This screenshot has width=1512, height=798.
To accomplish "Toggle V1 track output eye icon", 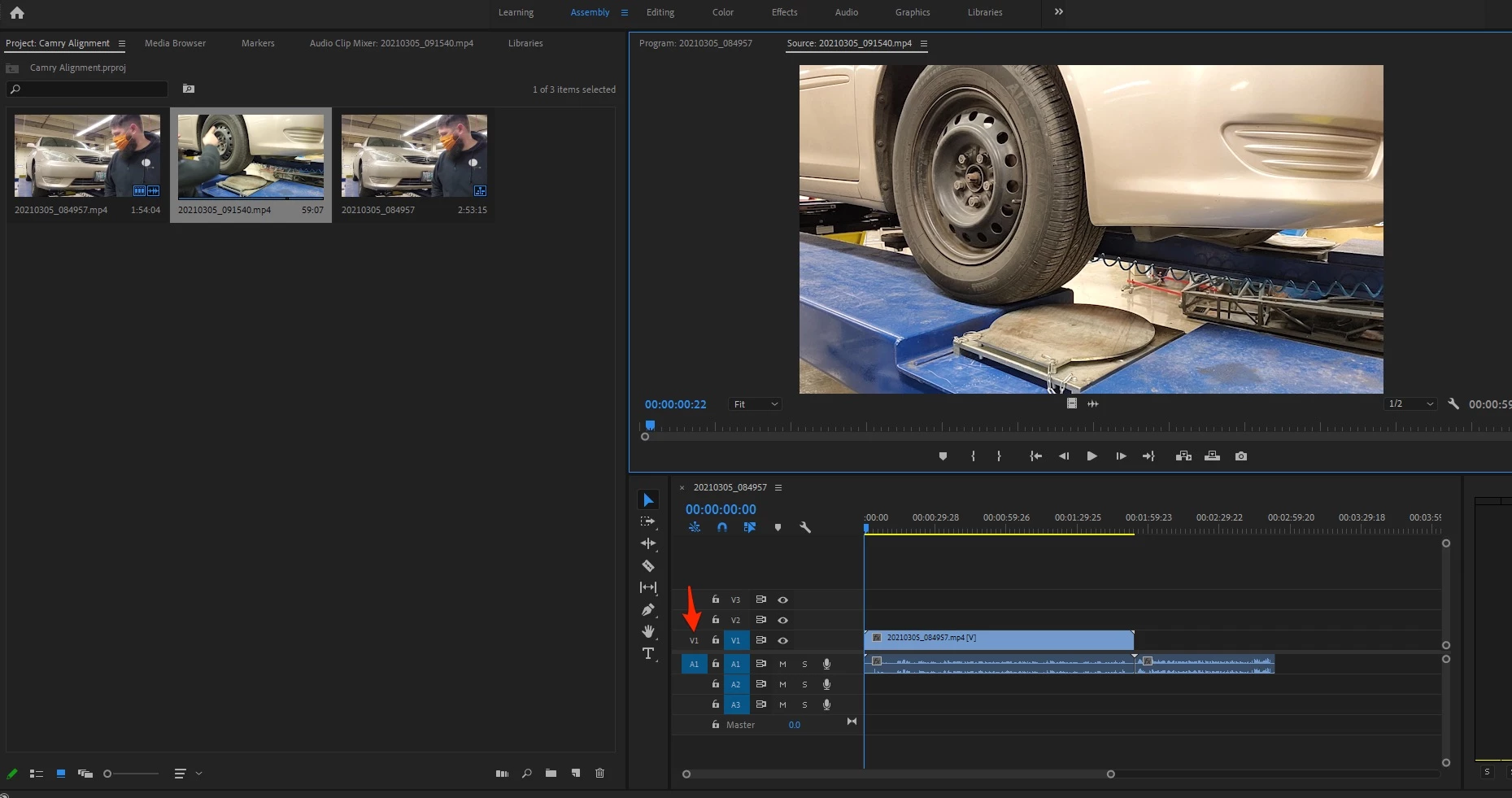I will (782, 641).
